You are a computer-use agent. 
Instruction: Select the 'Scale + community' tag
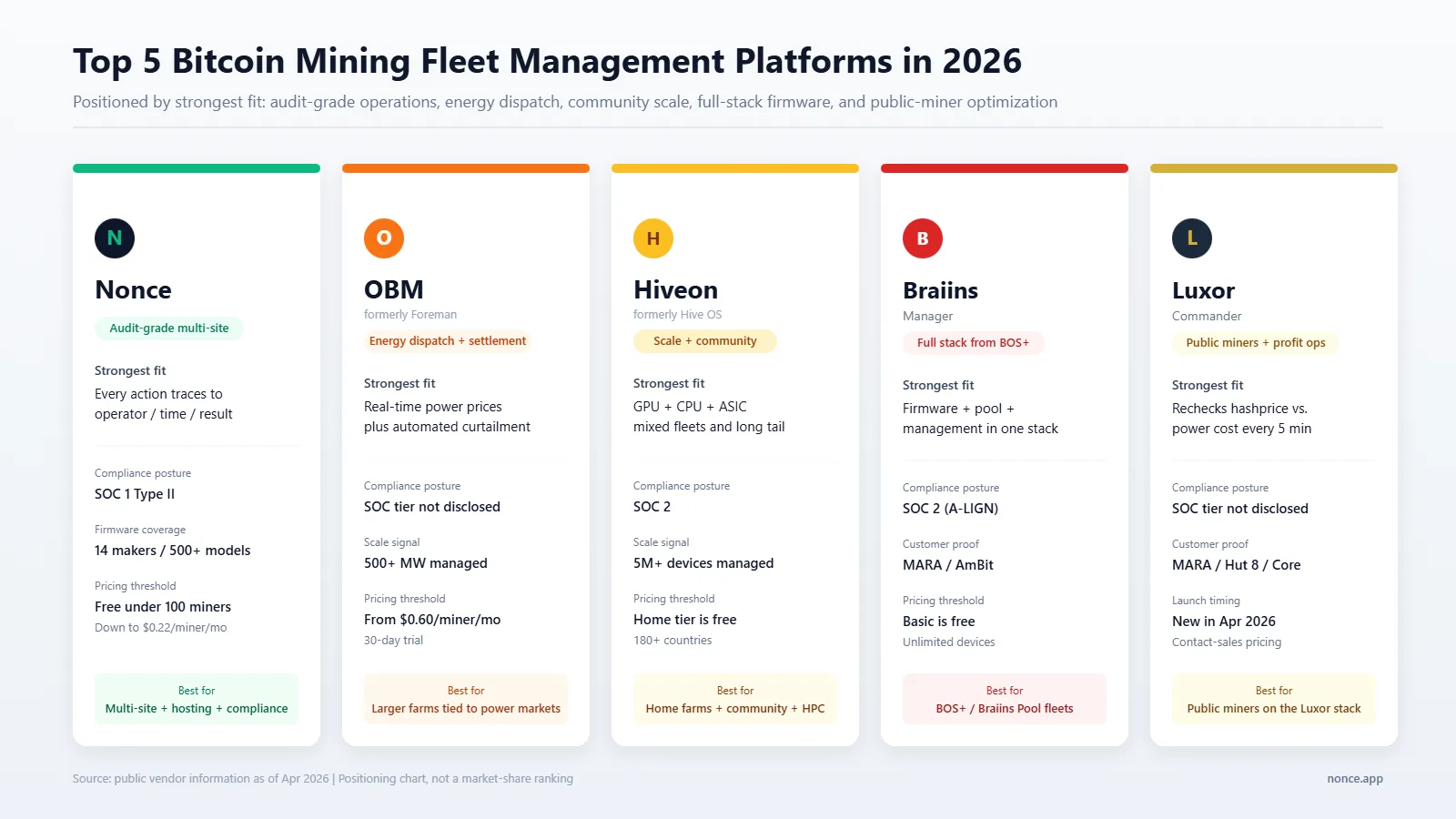(705, 341)
